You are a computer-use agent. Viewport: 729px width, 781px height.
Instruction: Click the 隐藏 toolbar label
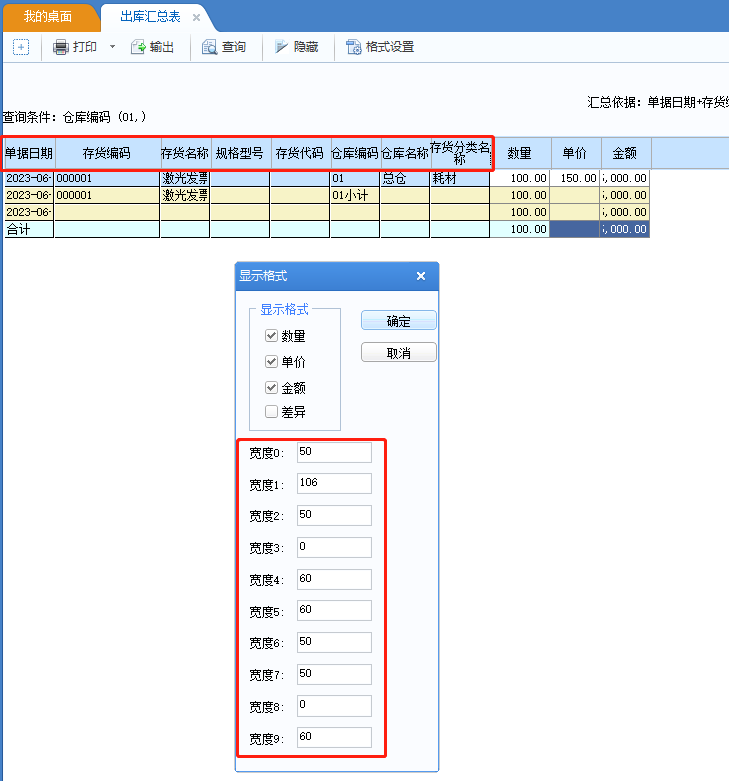pyautogui.click(x=306, y=47)
